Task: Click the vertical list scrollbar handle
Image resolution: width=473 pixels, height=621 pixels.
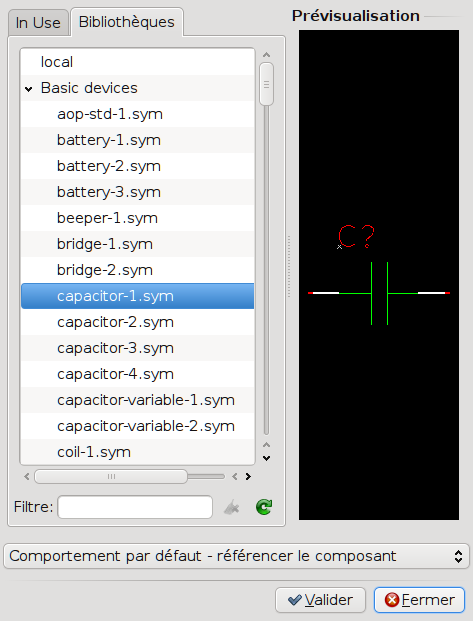Action: 266,84
